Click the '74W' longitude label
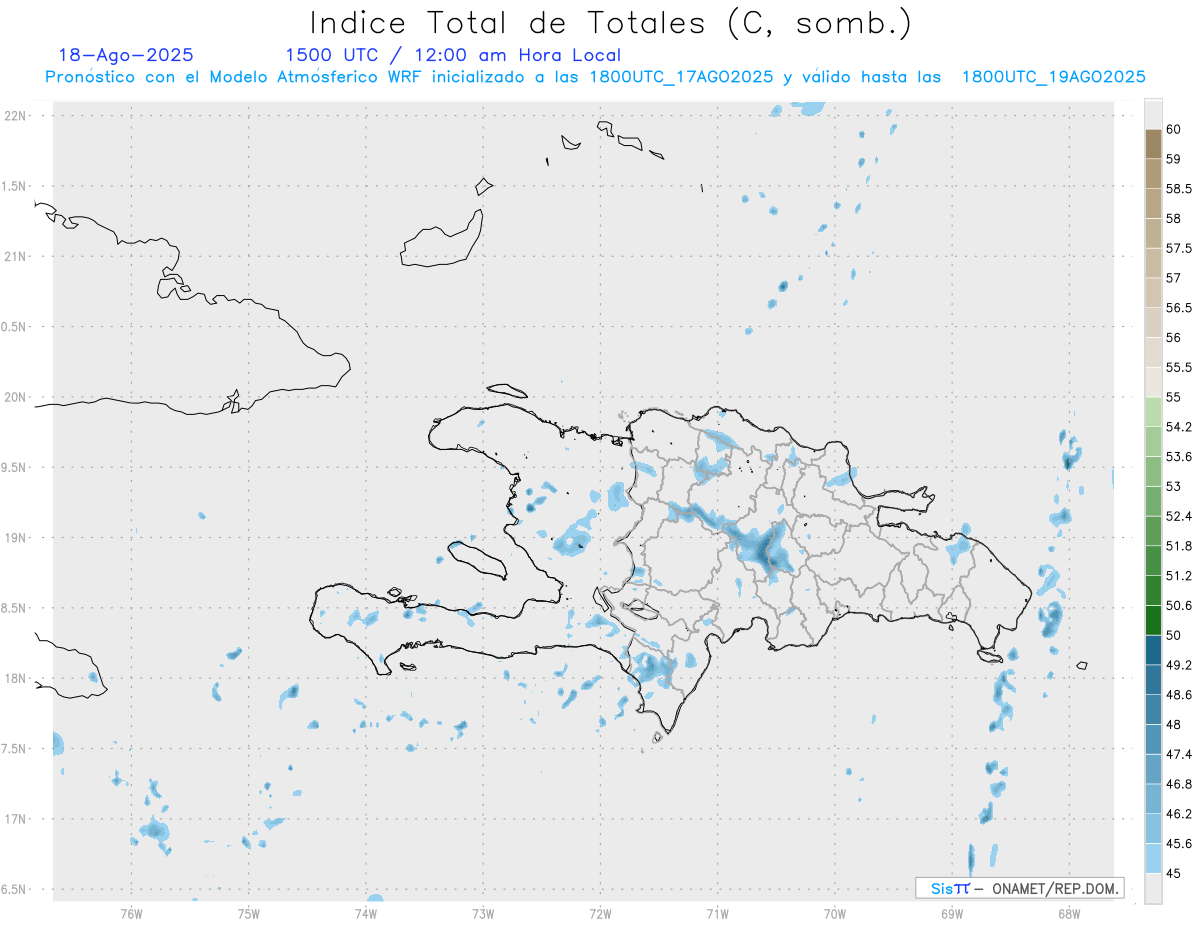Screen dimensions: 1200x927 366,913
